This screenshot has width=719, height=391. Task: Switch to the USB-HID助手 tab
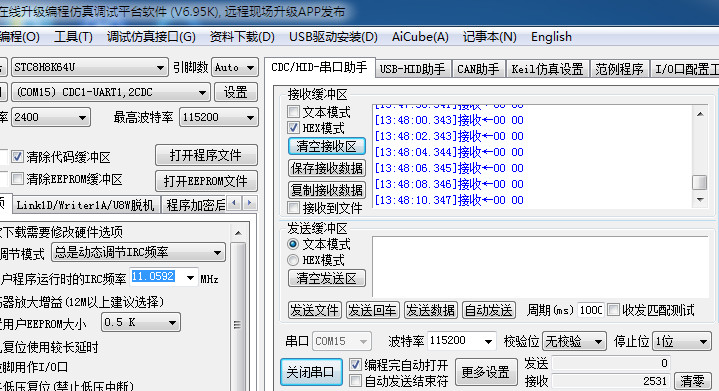click(412, 69)
